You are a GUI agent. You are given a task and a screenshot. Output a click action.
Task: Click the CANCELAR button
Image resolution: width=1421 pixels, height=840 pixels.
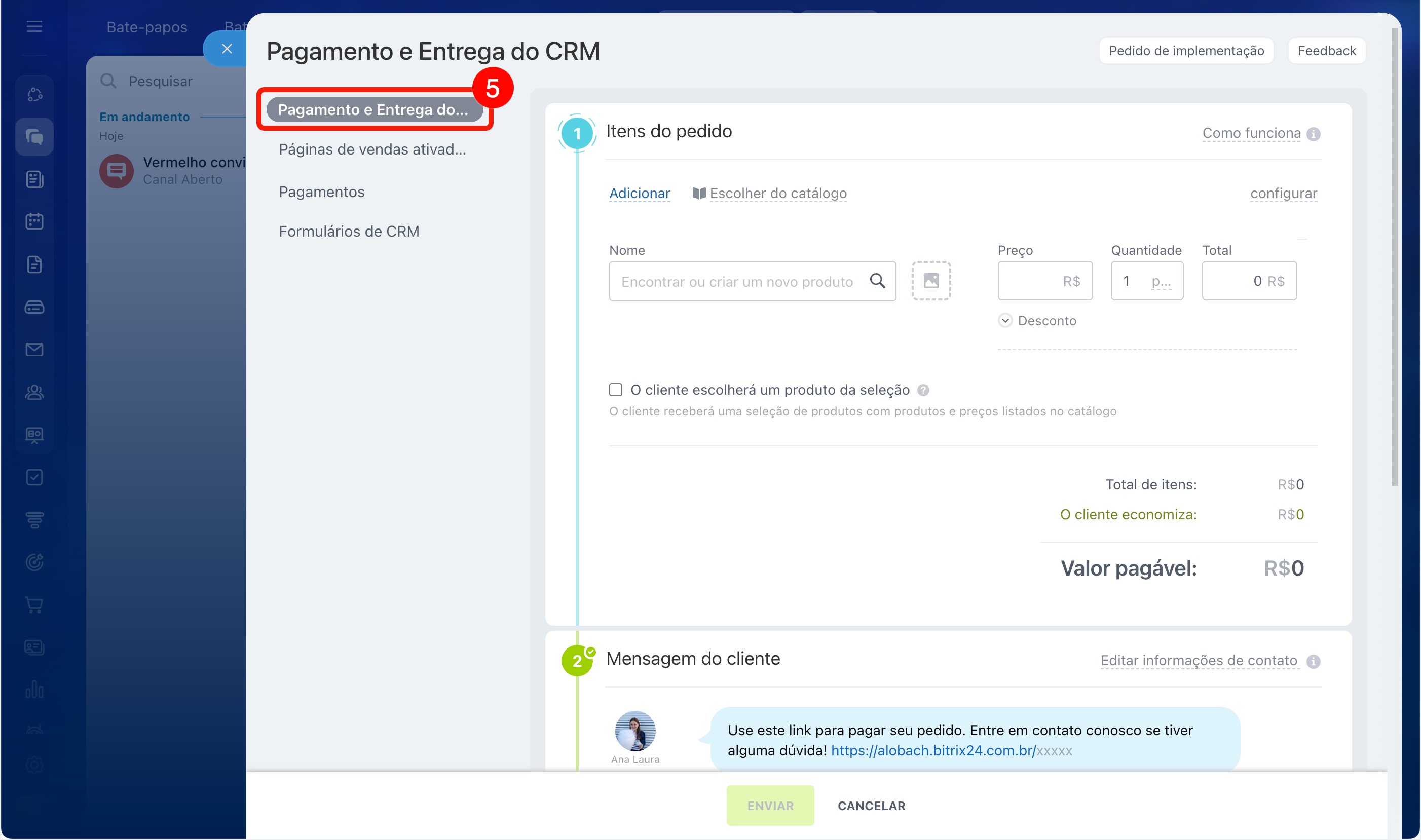(x=871, y=806)
